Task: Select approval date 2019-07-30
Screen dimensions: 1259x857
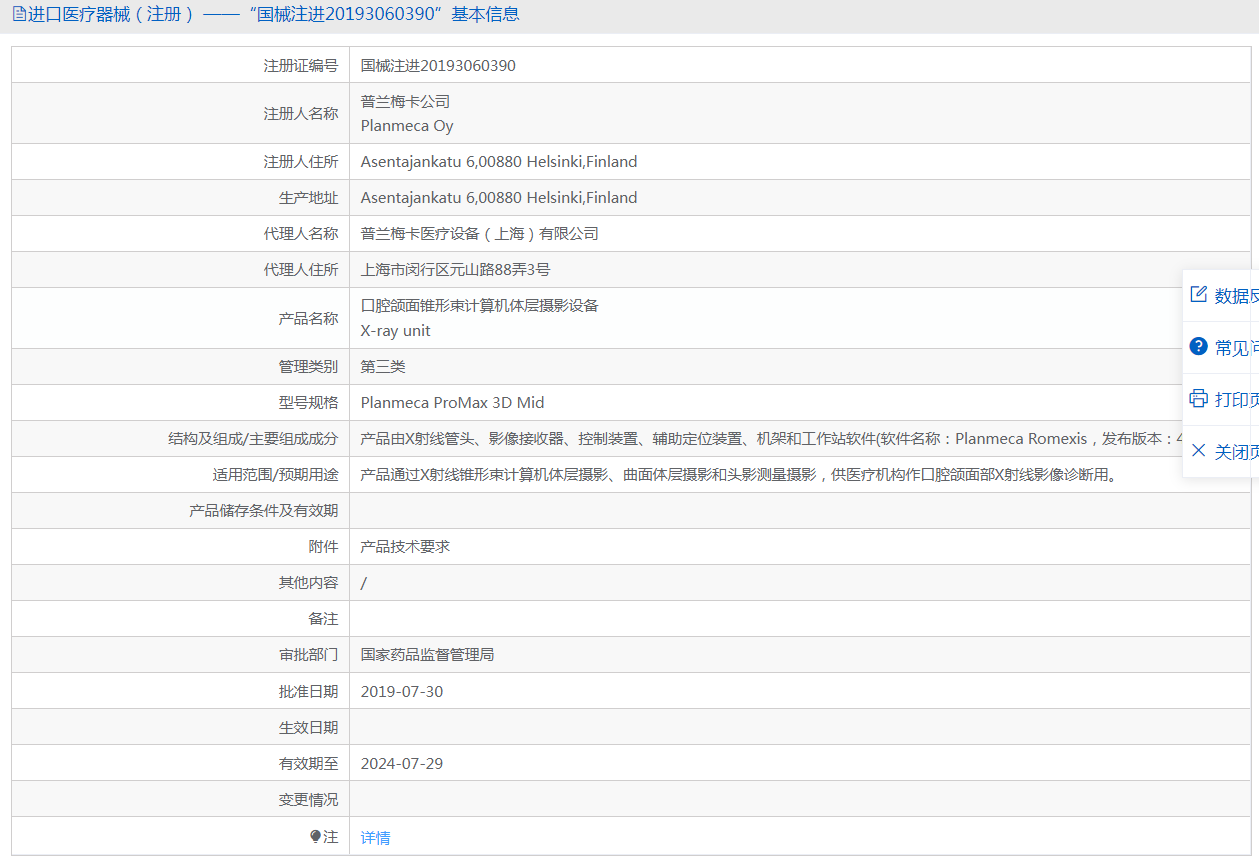Action: (402, 692)
